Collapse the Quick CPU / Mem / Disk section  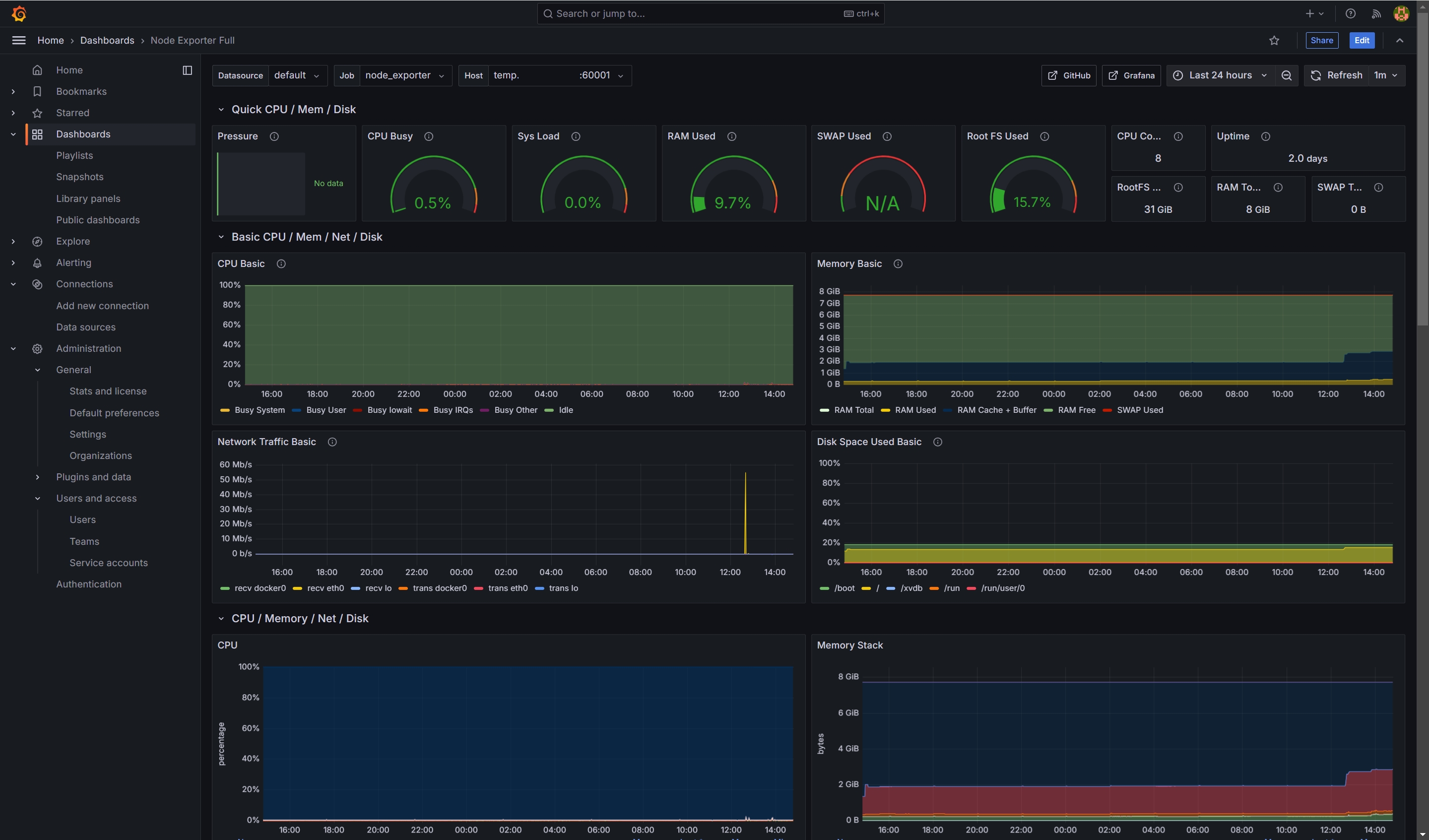(221, 108)
